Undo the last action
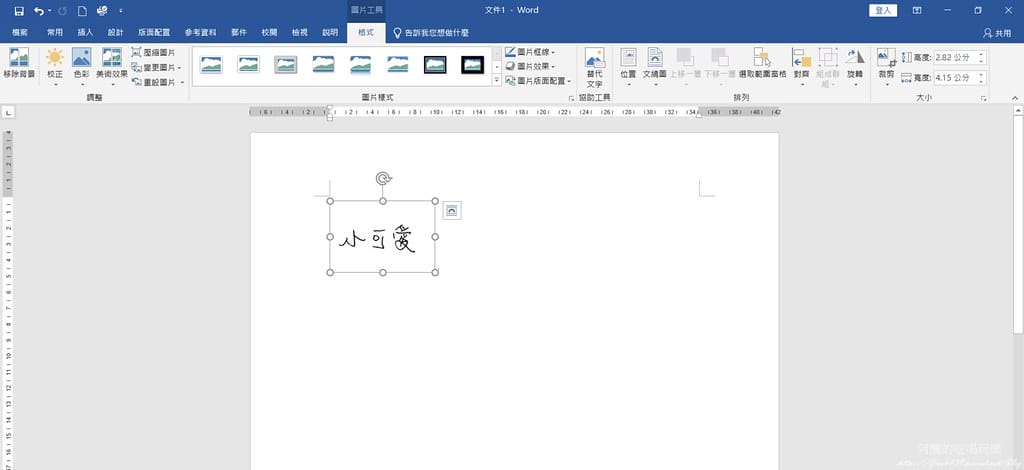 39,10
